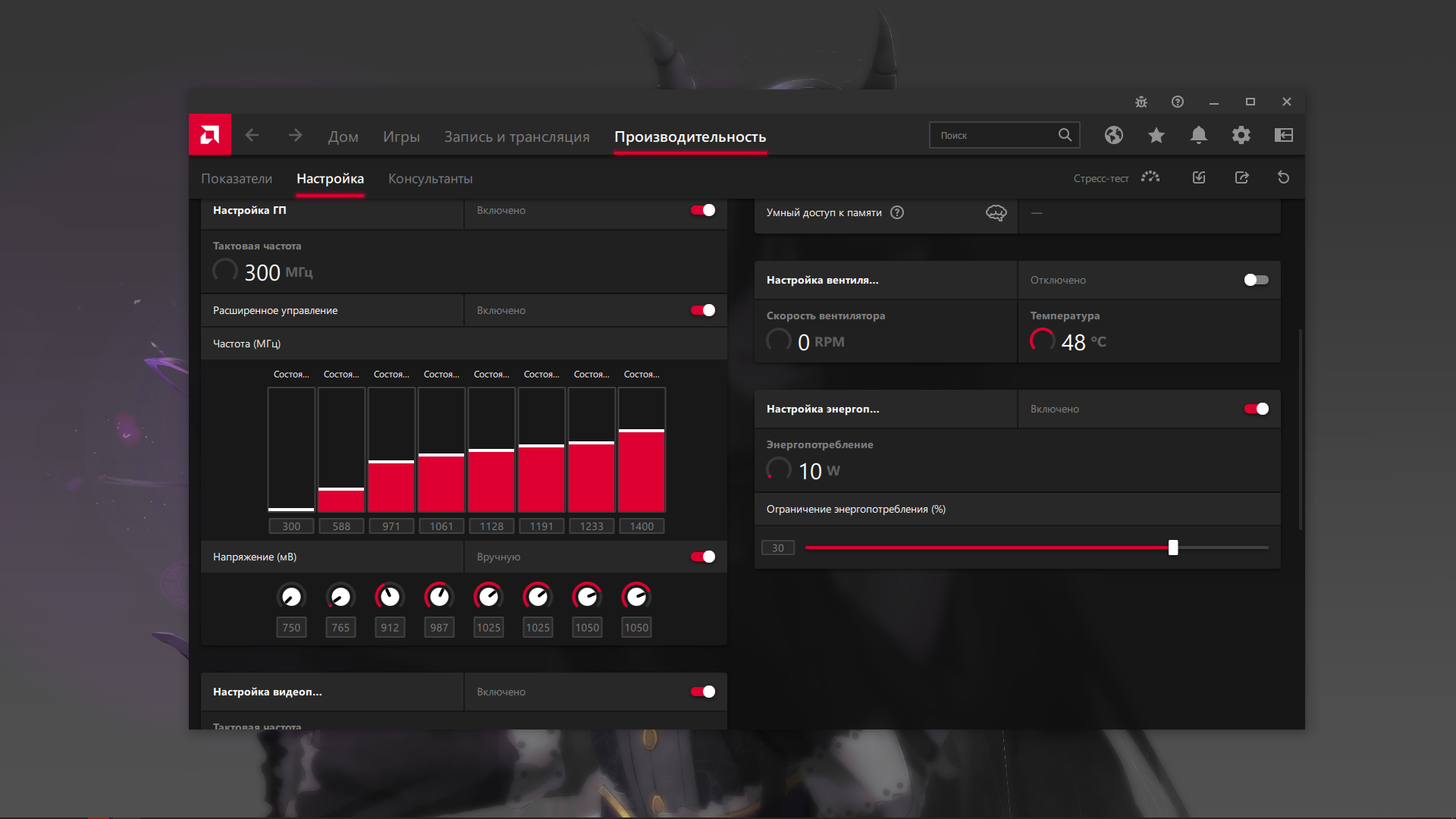The image size is (1456, 819).
Task: Switch to the Показатели subtab
Action: coord(237,178)
